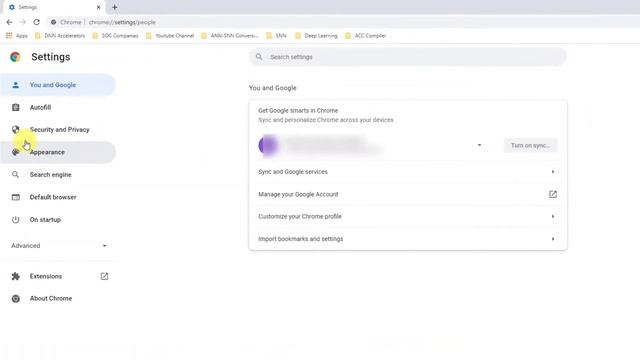Click the Turn on sync button
640x360 pixels.
tap(531, 145)
